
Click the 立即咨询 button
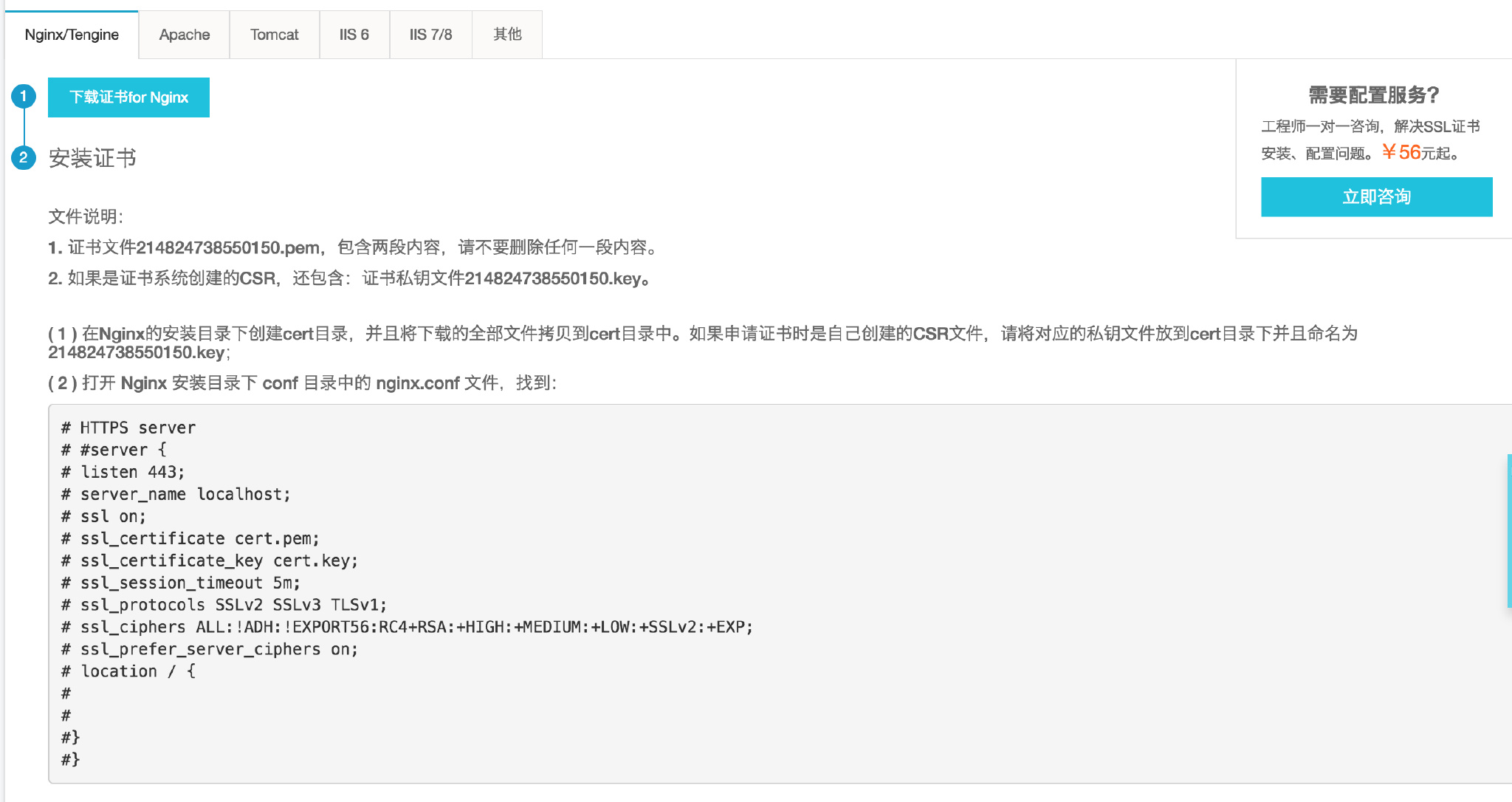(1376, 196)
